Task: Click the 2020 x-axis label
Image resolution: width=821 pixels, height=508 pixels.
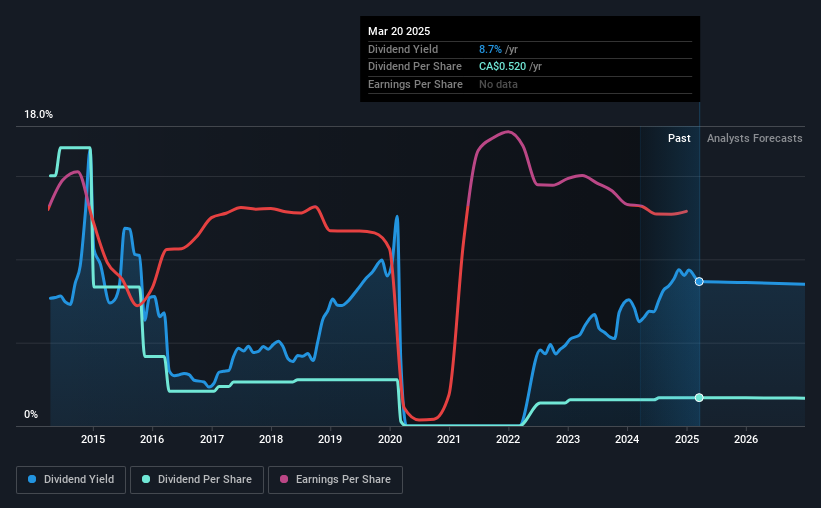Action: tap(390, 439)
